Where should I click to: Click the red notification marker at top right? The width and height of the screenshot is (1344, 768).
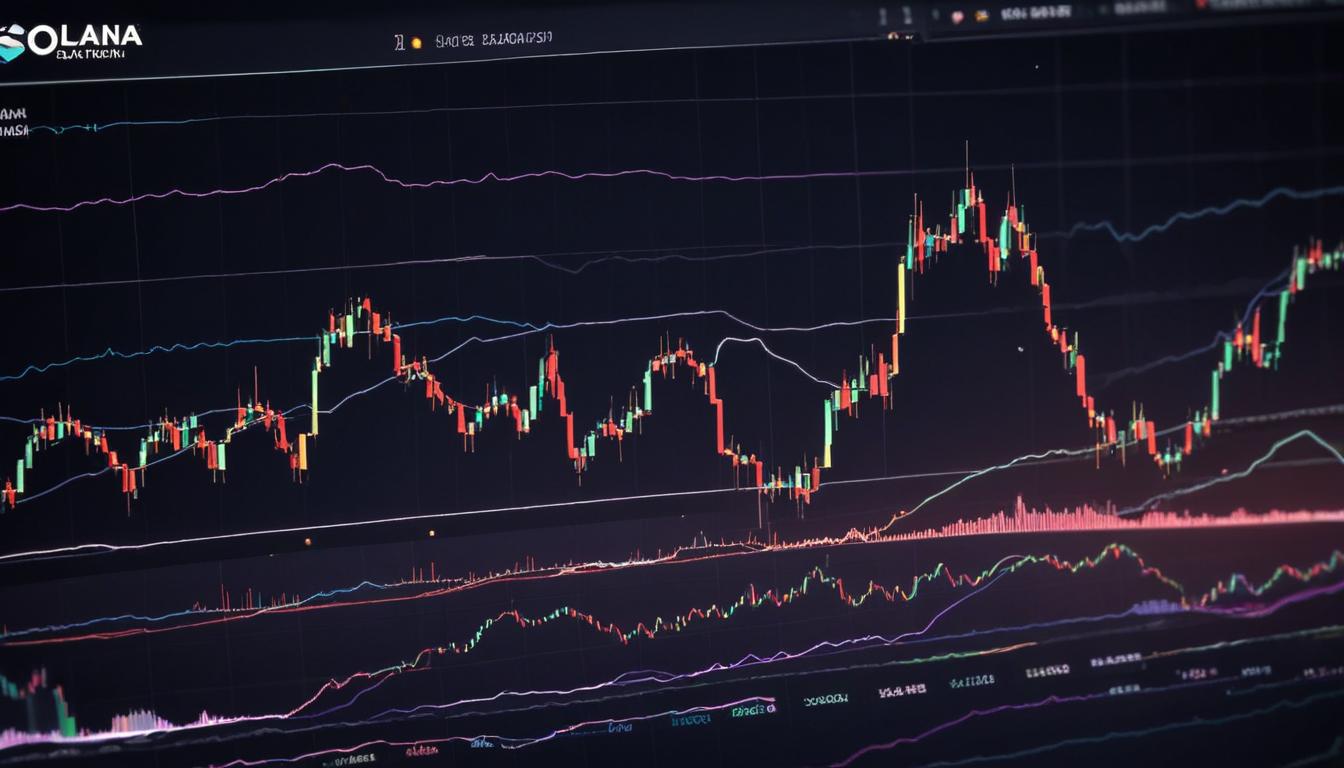tap(1200, 6)
